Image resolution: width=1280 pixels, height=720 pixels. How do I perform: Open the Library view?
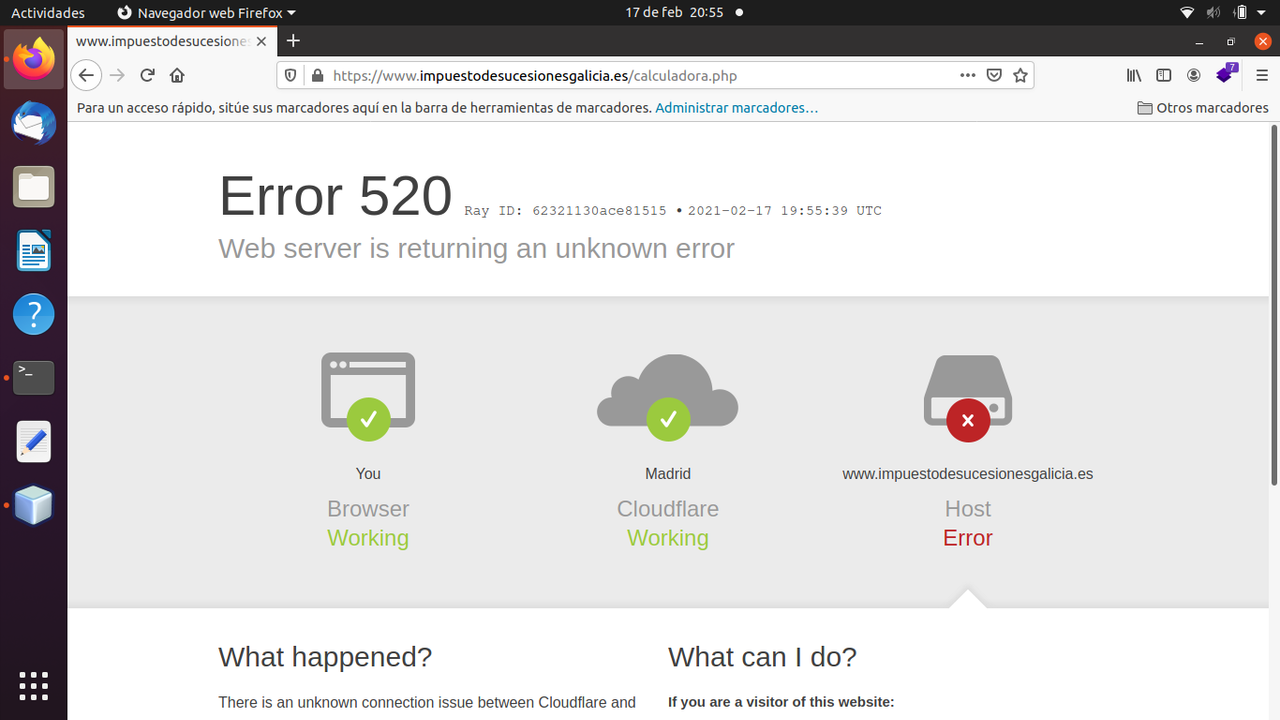[1134, 75]
